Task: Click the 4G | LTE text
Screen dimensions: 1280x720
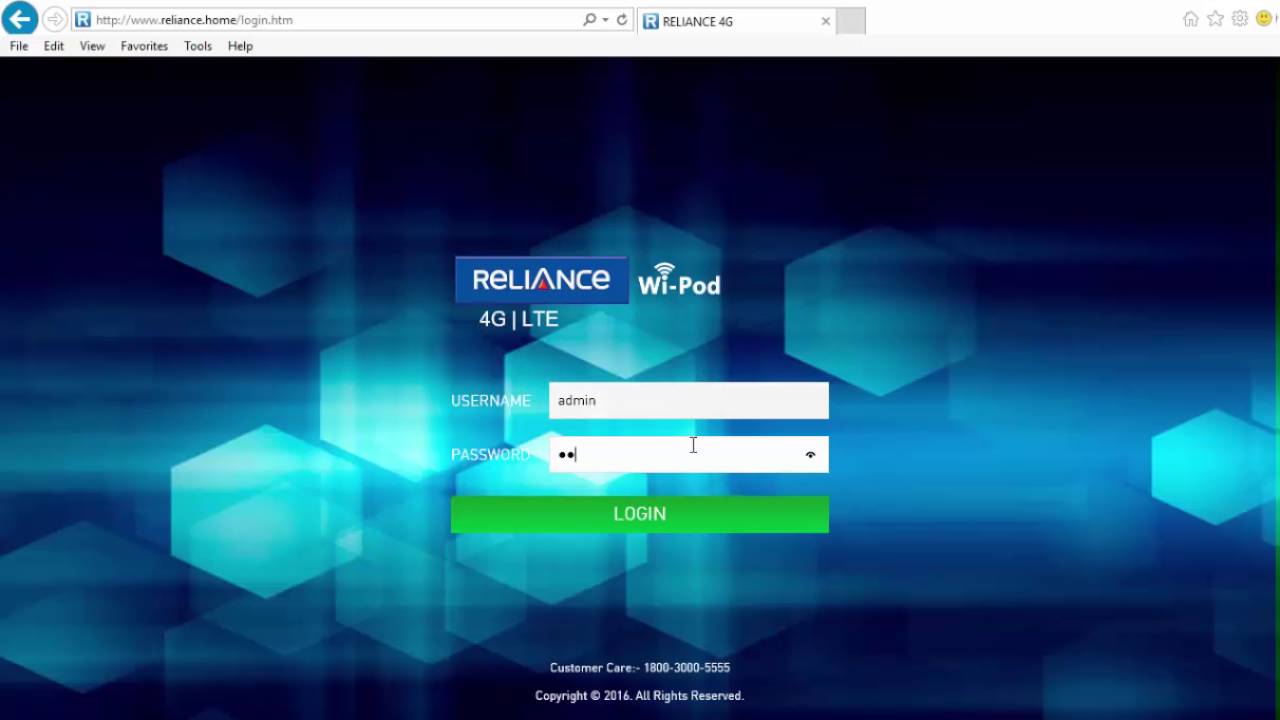Action: [x=519, y=319]
